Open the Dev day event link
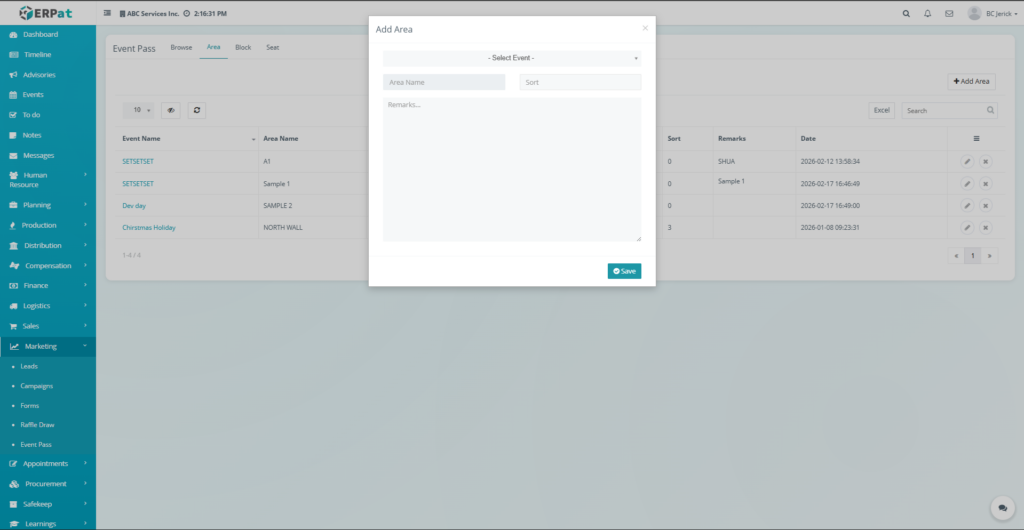 coord(134,206)
